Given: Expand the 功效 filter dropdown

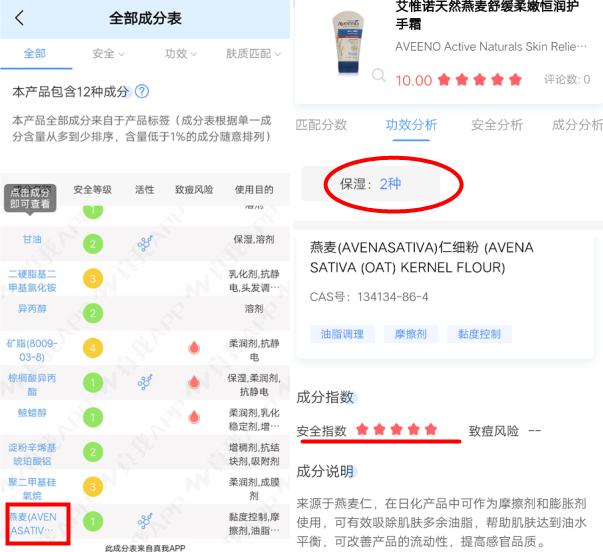Looking at the screenshot, I should coord(180,53).
